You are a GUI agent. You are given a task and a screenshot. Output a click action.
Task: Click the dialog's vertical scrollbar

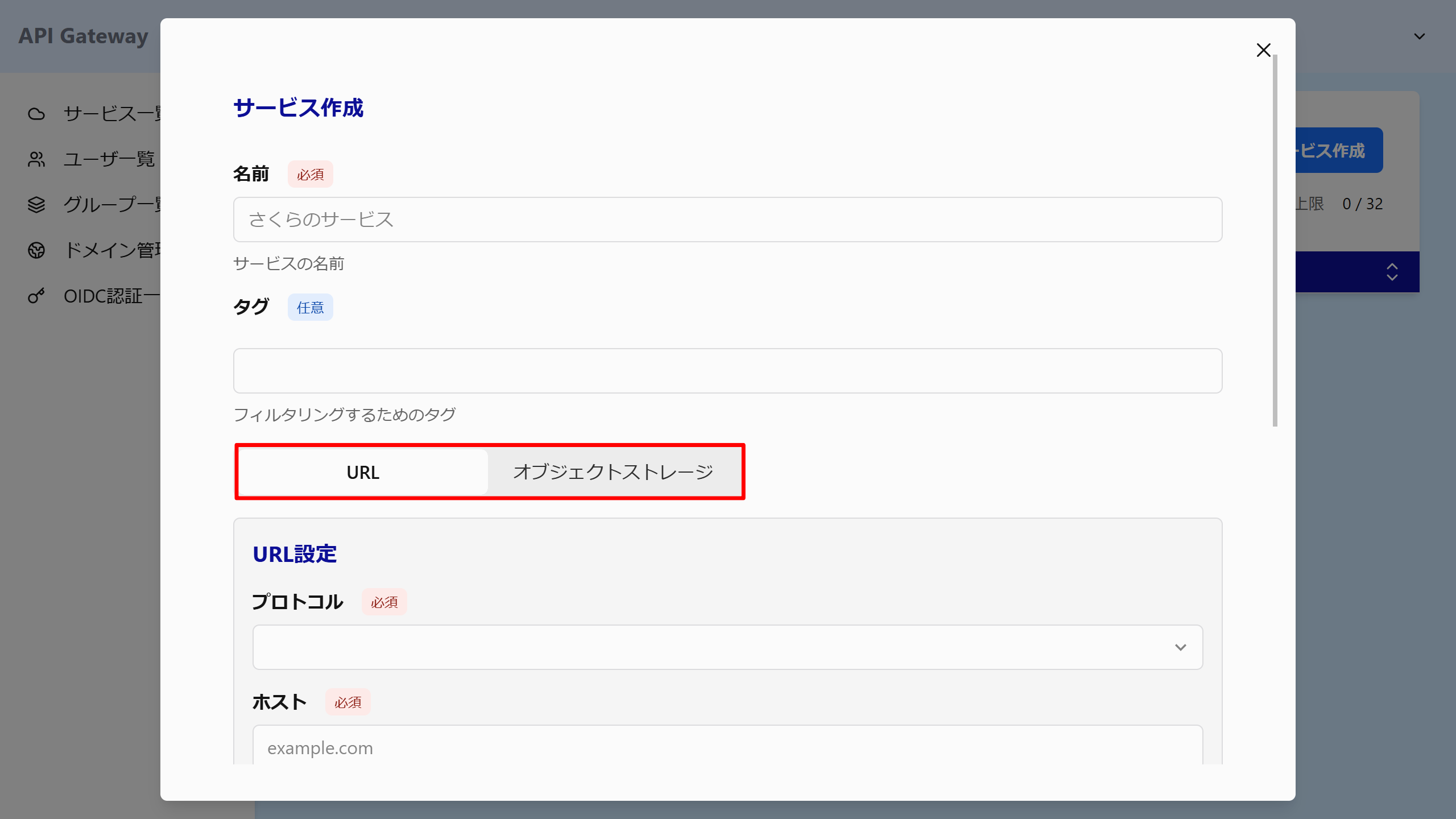[1275, 239]
